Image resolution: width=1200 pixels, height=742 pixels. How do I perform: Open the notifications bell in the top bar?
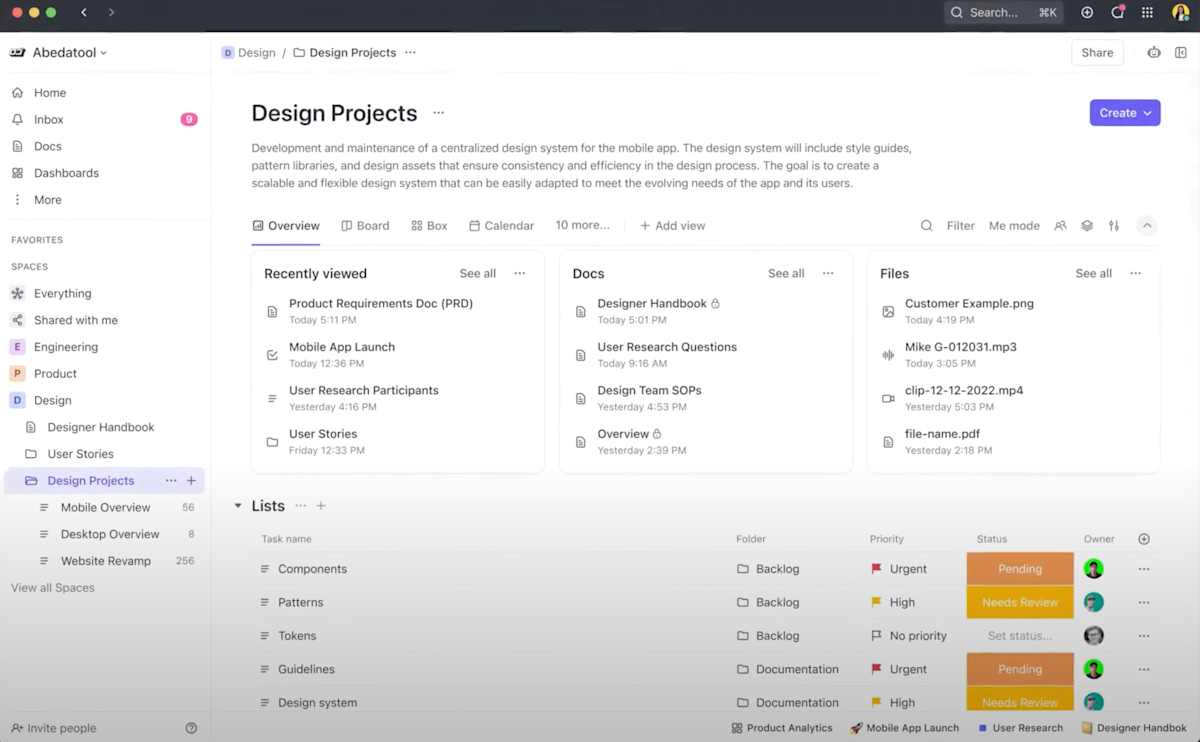[x=1117, y=12]
